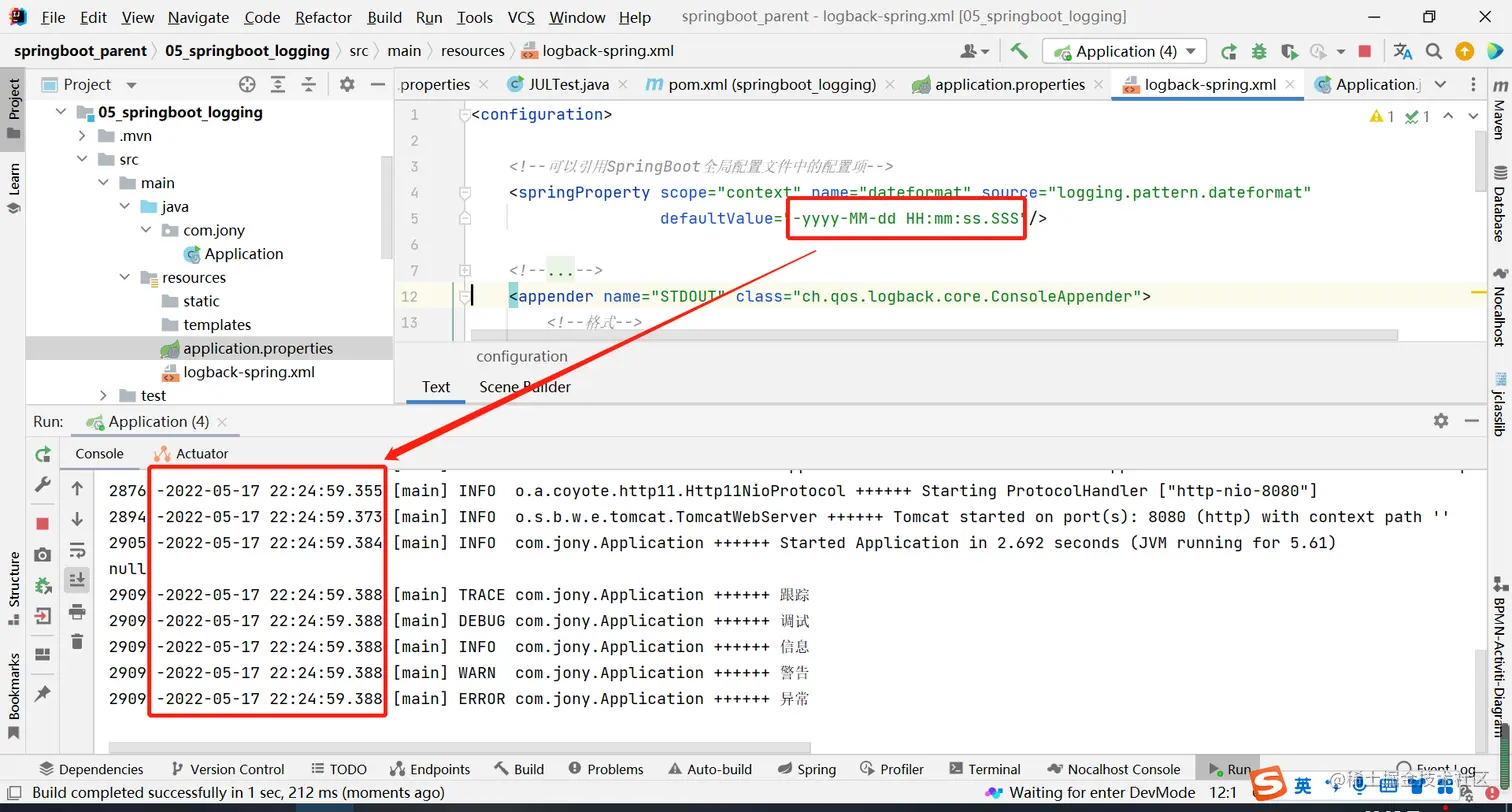
Task: Stop the app using the top toolbar square
Action: tap(1365, 51)
